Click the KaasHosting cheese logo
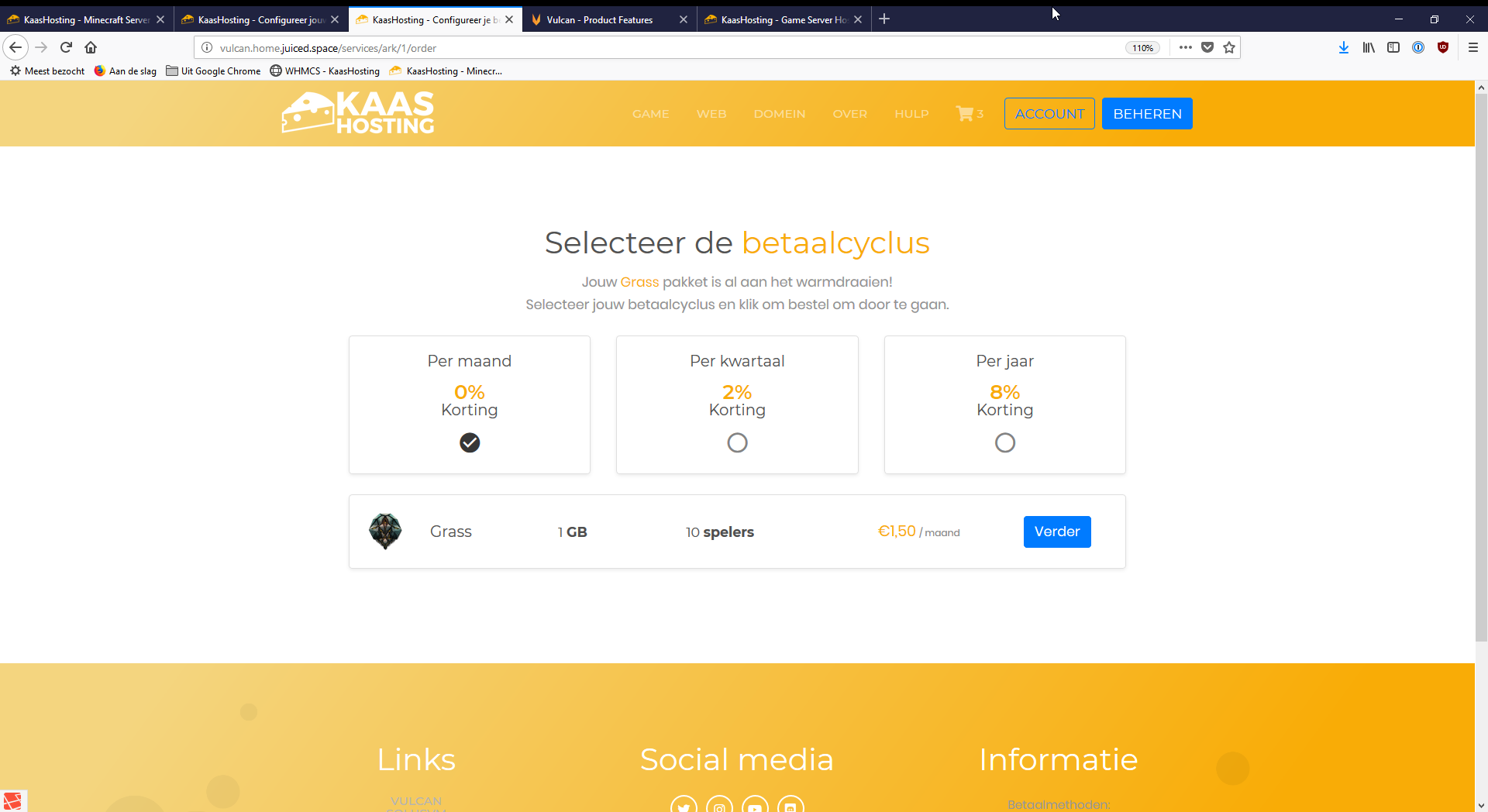The width and height of the screenshot is (1488, 812). (358, 113)
